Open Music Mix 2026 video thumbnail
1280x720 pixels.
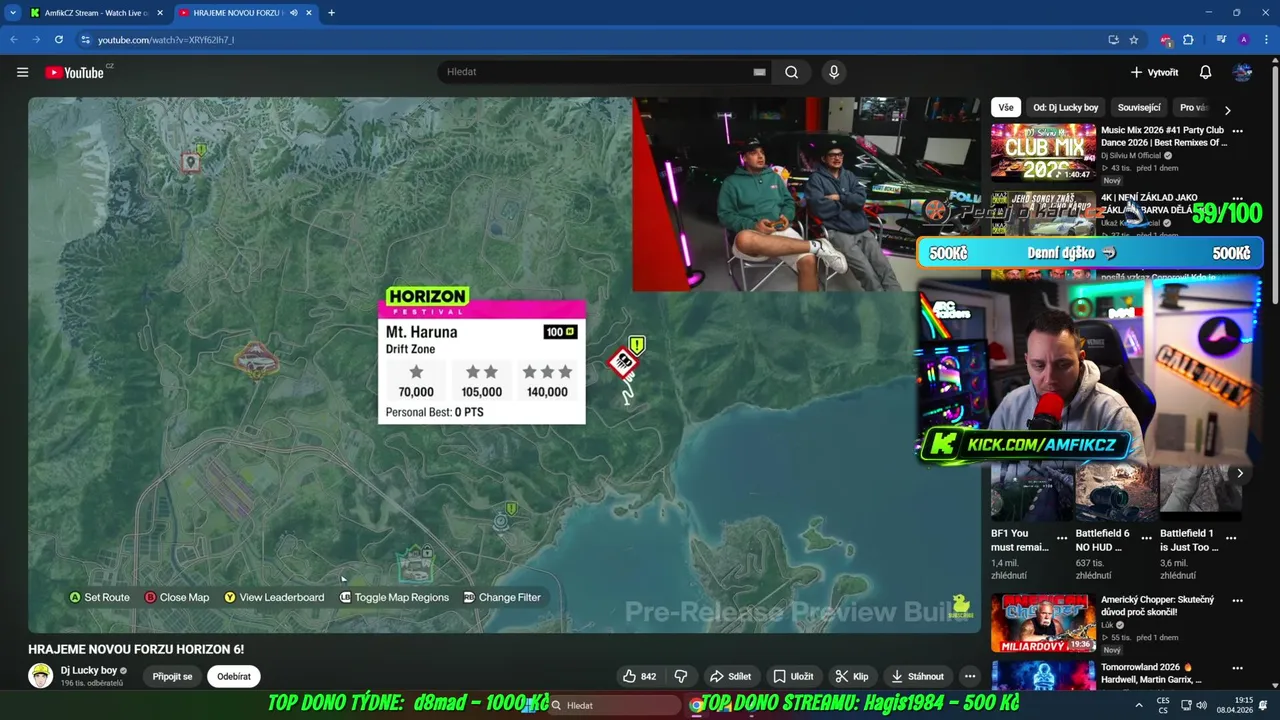pos(1043,153)
